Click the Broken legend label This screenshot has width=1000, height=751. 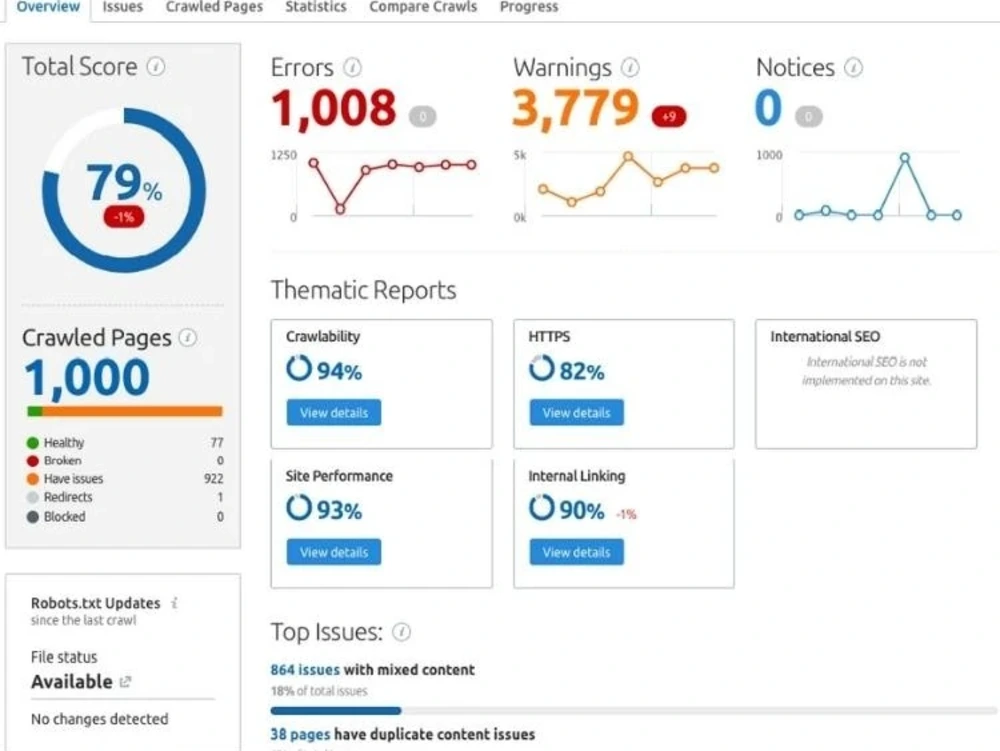(62, 460)
